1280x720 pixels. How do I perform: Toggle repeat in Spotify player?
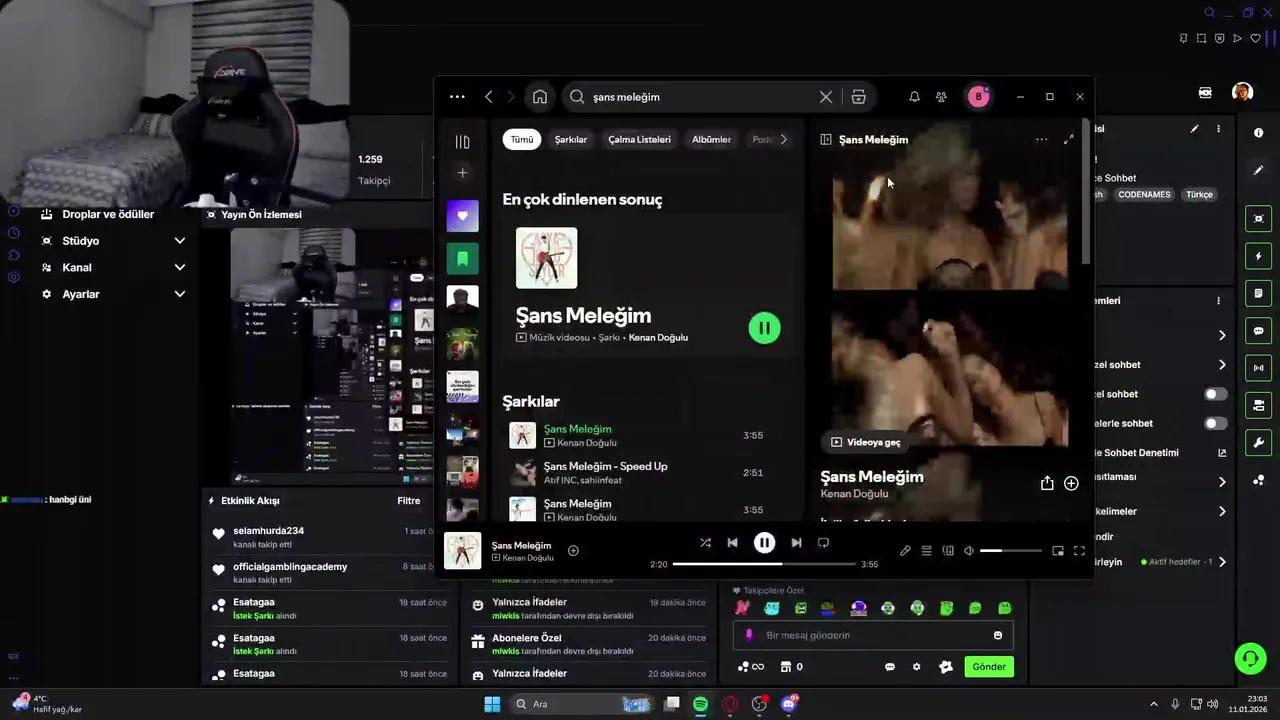823,543
